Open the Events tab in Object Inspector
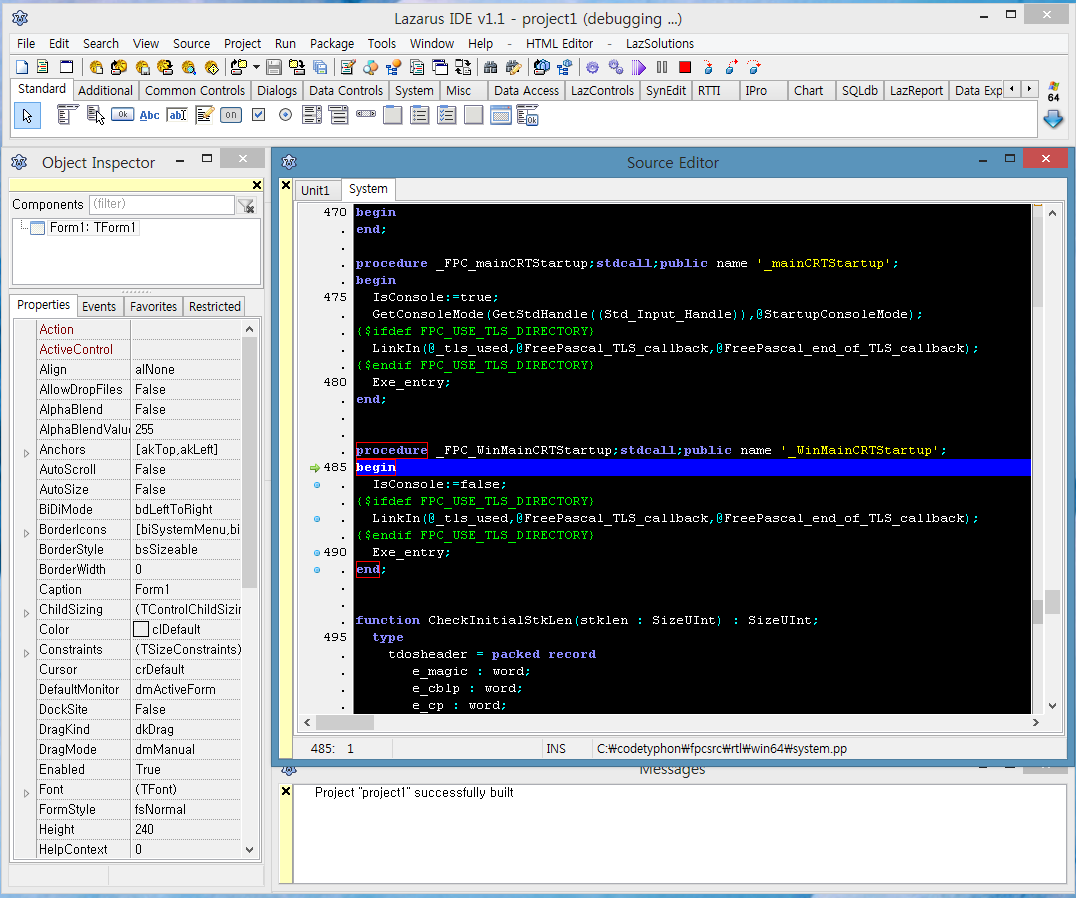The height and width of the screenshot is (898, 1076). (99, 306)
